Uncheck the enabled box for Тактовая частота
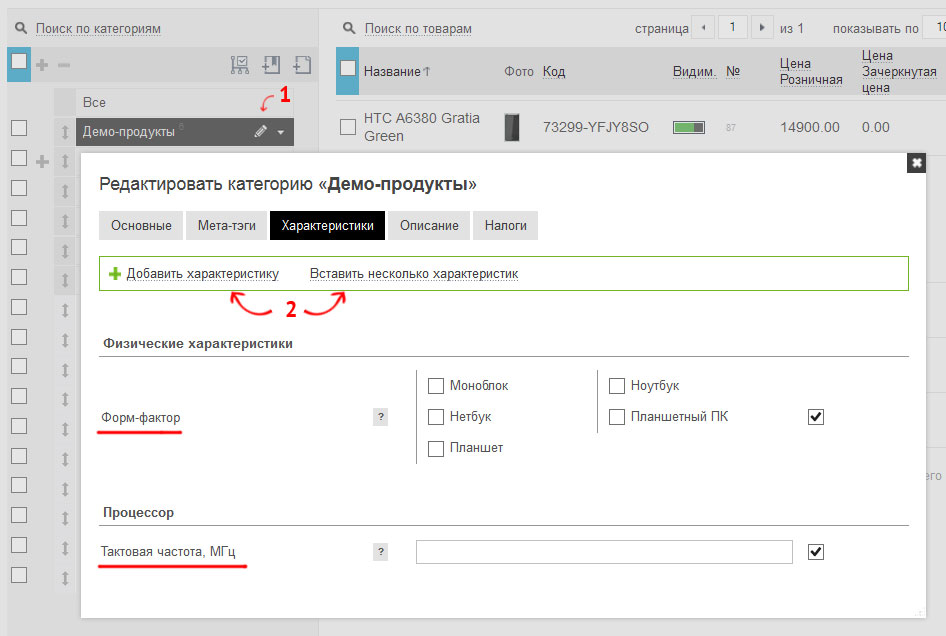The height and width of the screenshot is (636, 946). pos(816,552)
